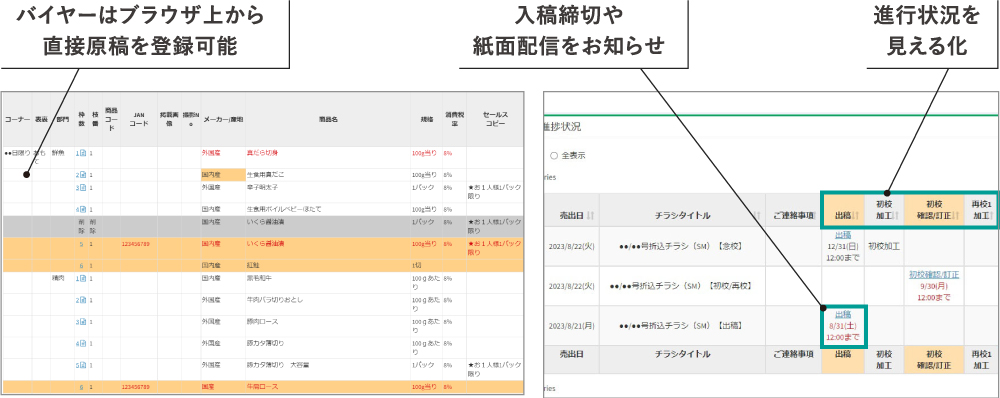The width and height of the screenshot is (1000, 398).
Task: Click the メーカー/産地 column header
Action: click(223, 119)
